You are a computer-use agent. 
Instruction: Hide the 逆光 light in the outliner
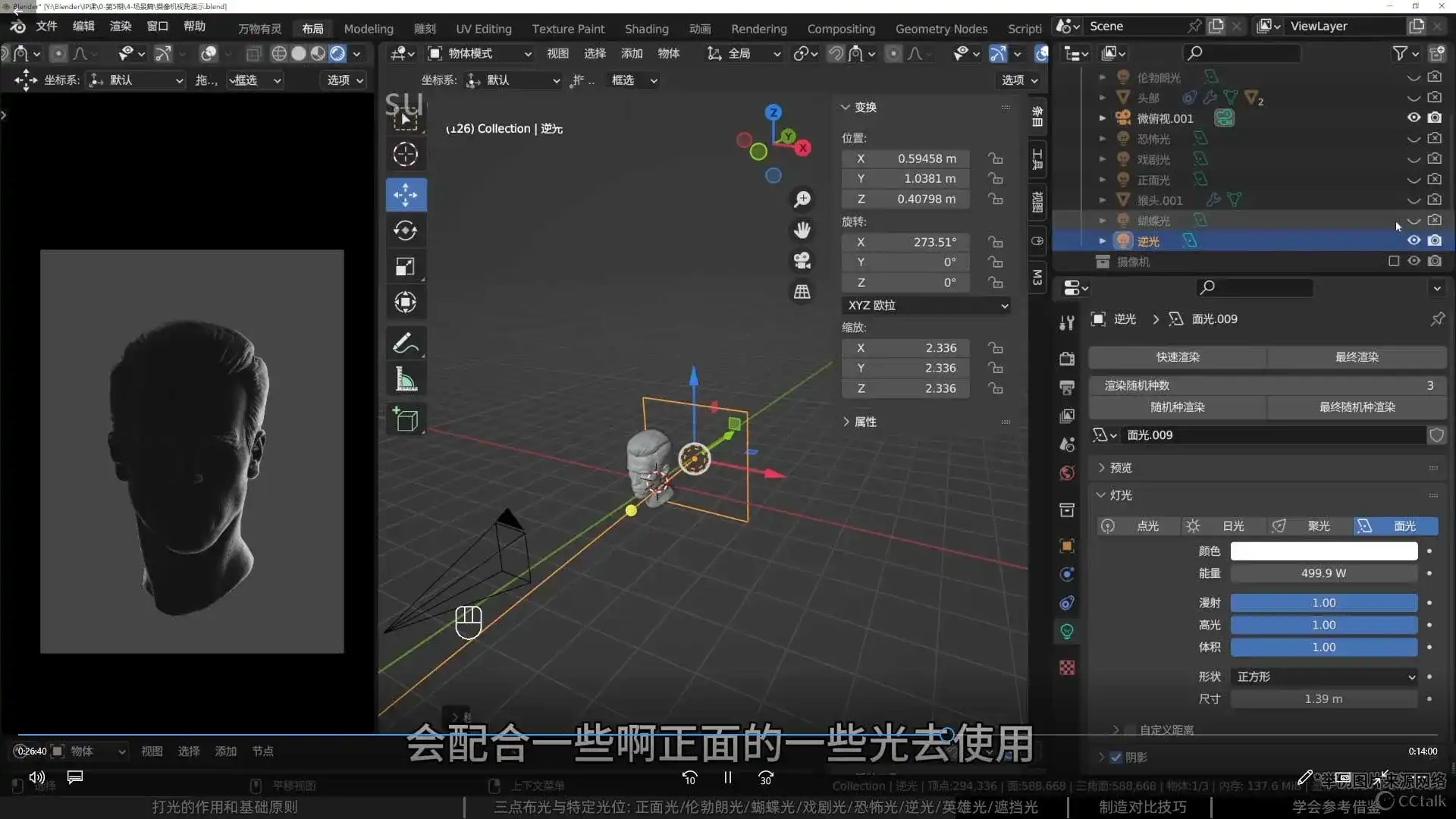coord(1414,240)
